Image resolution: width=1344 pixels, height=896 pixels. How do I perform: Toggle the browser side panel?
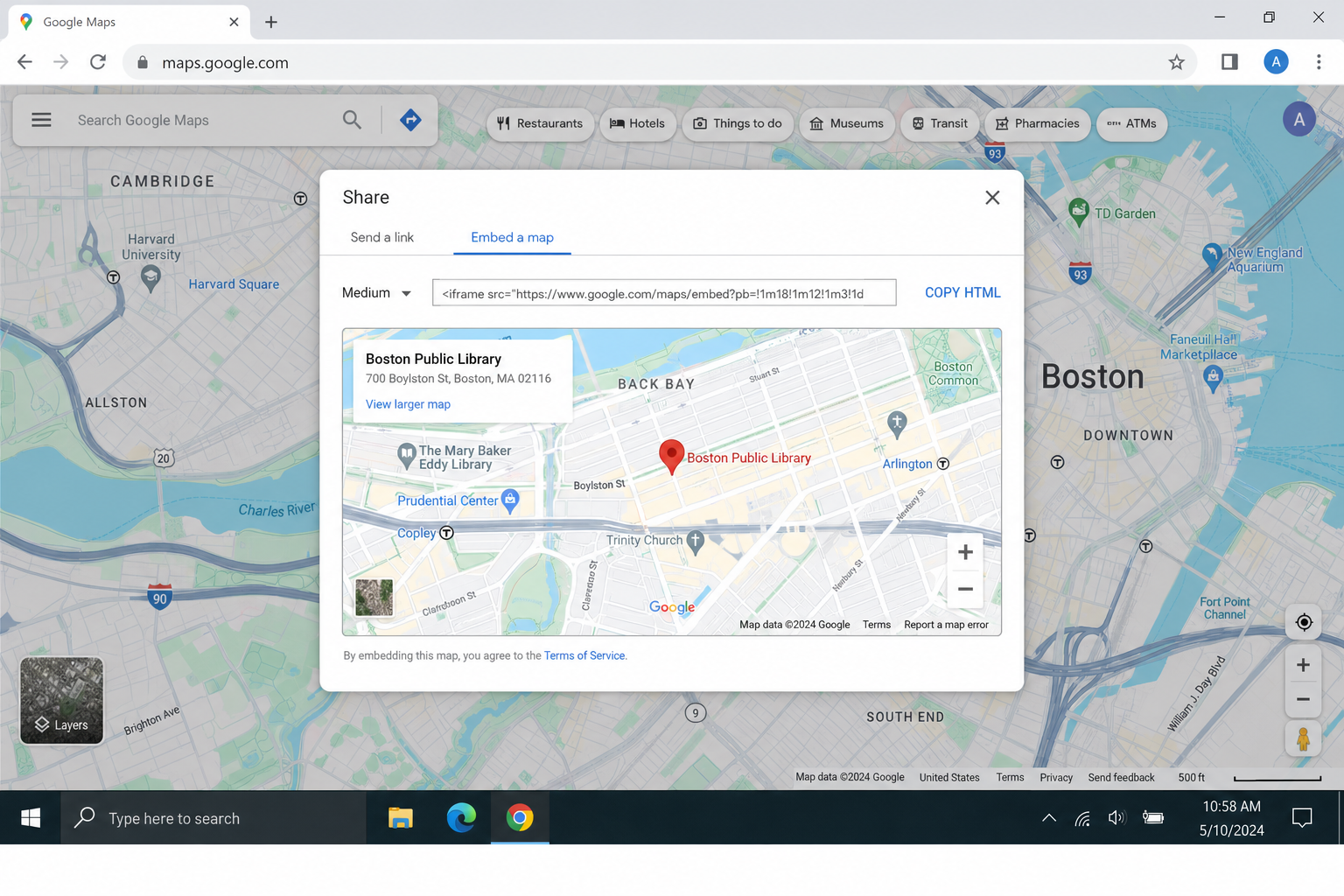click(1229, 62)
